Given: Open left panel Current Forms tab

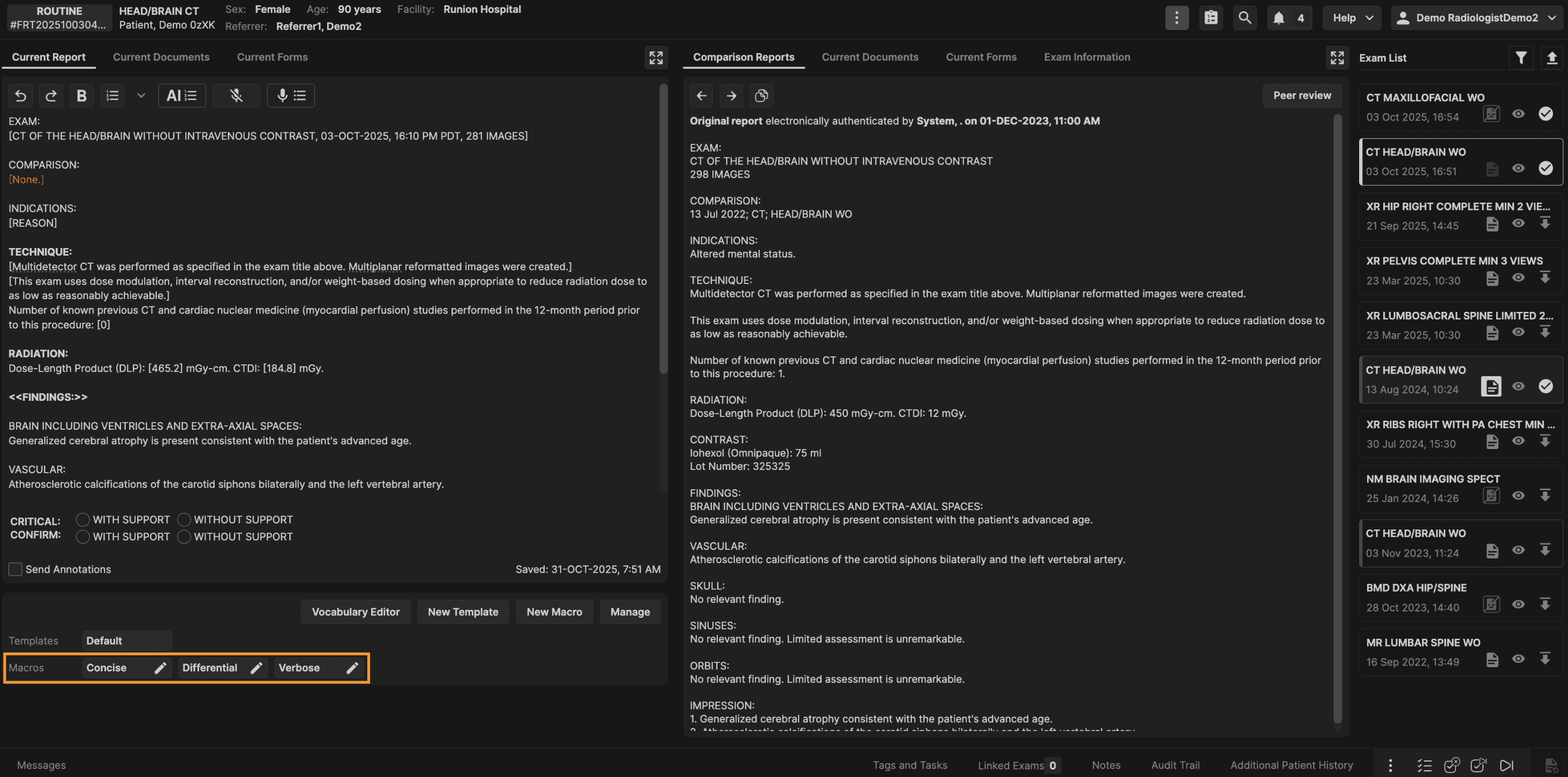Looking at the screenshot, I should [272, 57].
